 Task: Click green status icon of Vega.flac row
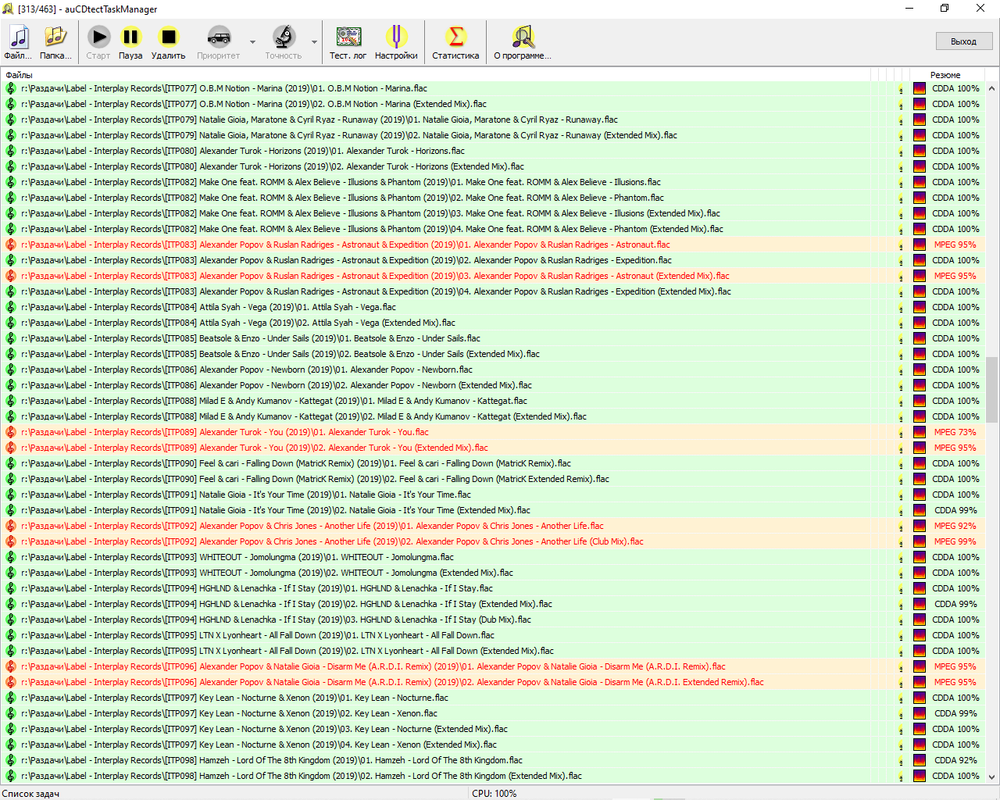(x=10, y=307)
